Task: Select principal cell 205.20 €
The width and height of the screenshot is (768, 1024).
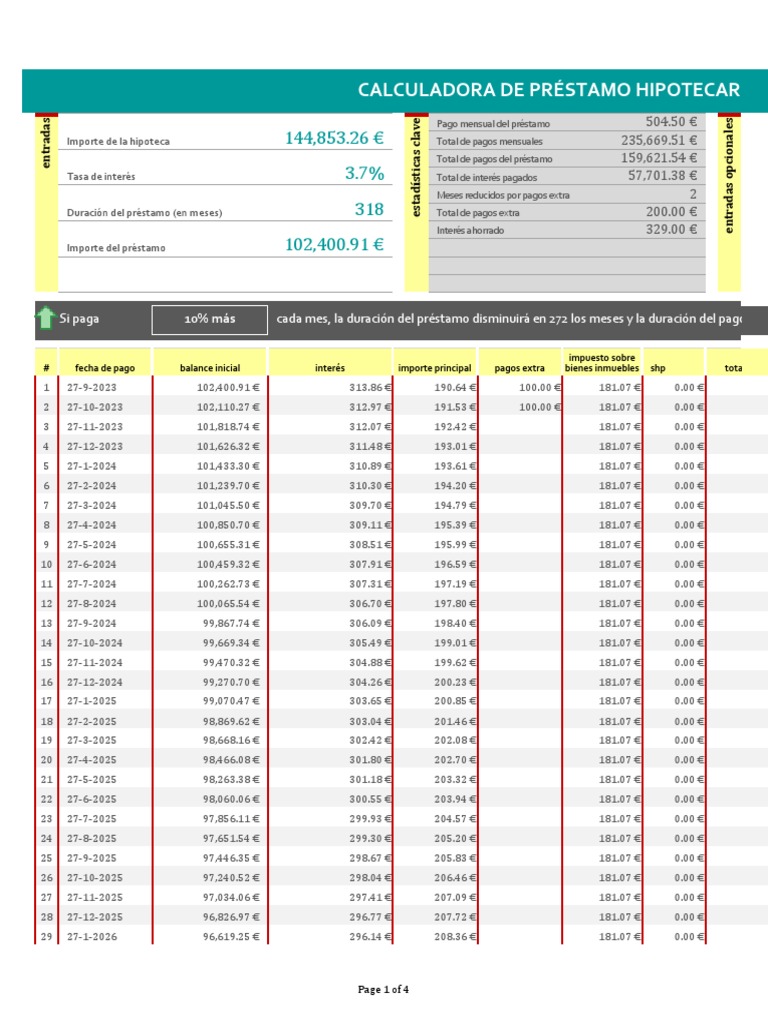Action: point(455,838)
